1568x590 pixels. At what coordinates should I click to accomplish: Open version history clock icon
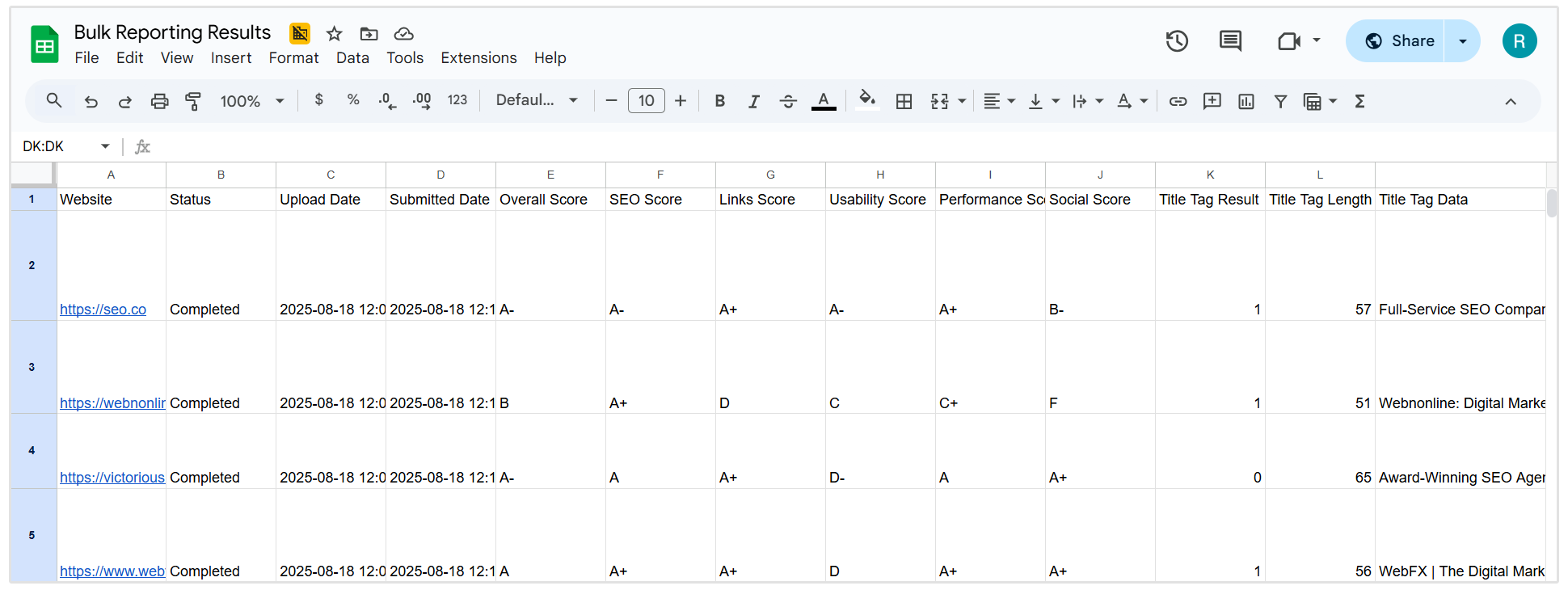click(x=1177, y=40)
